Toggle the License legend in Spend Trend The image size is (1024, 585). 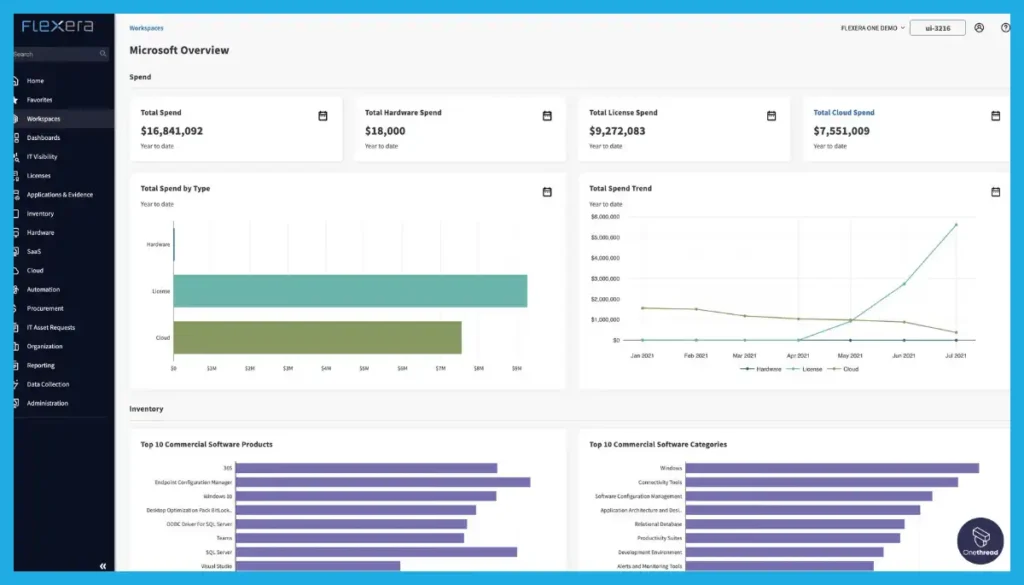[805, 369]
